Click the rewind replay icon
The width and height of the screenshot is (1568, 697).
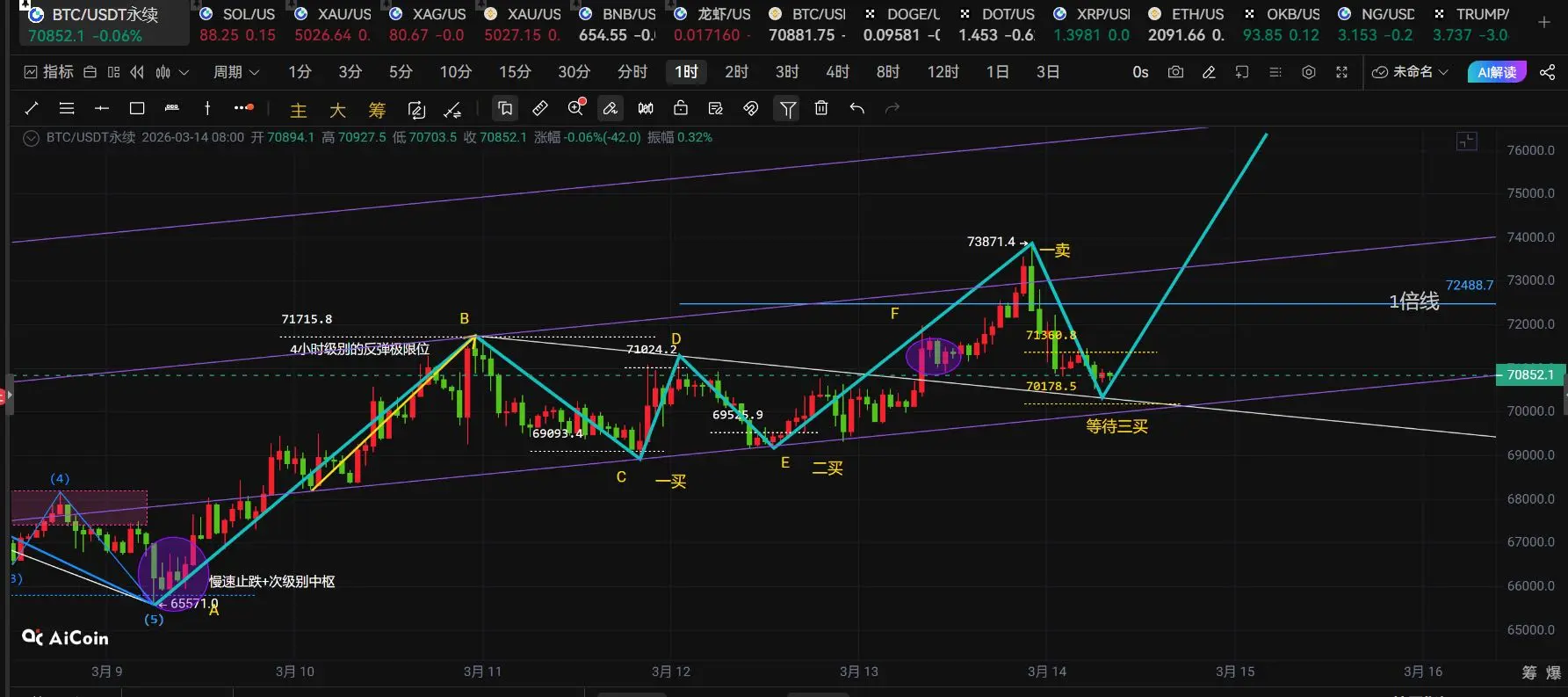click(x=137, y=72)
